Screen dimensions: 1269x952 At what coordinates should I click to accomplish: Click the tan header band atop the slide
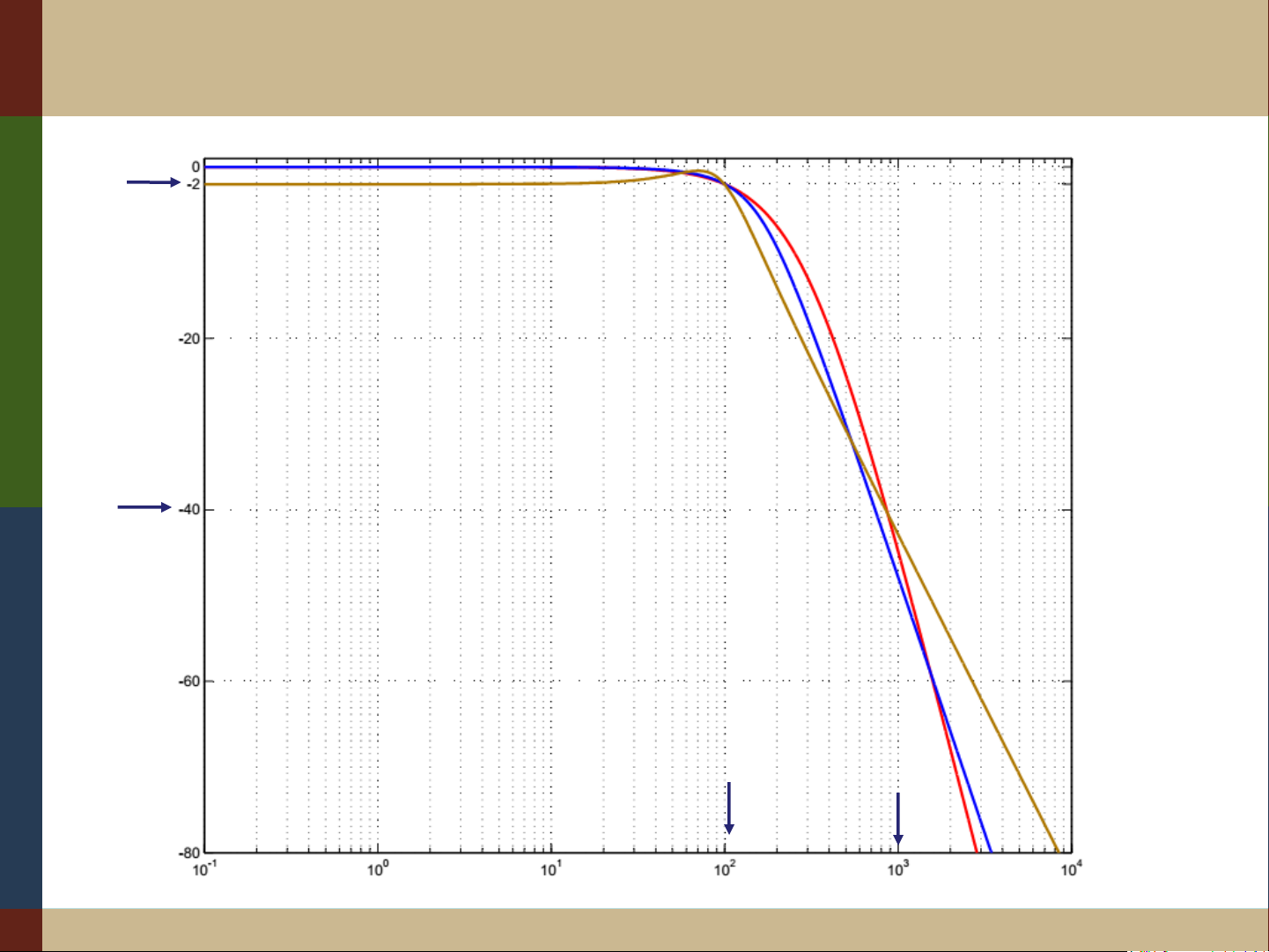[655, 58]
